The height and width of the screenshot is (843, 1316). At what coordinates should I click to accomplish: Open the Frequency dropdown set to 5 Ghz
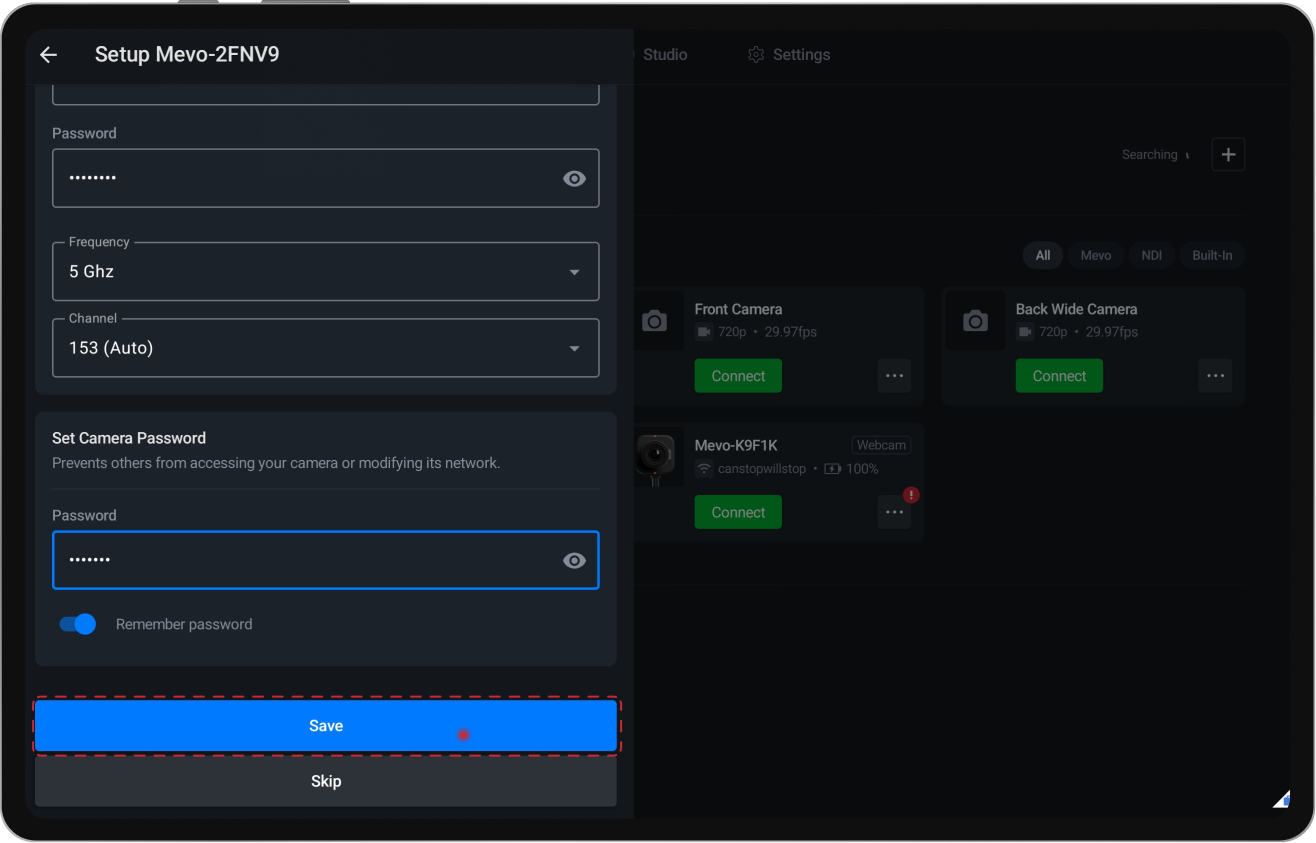click(326, 271)
